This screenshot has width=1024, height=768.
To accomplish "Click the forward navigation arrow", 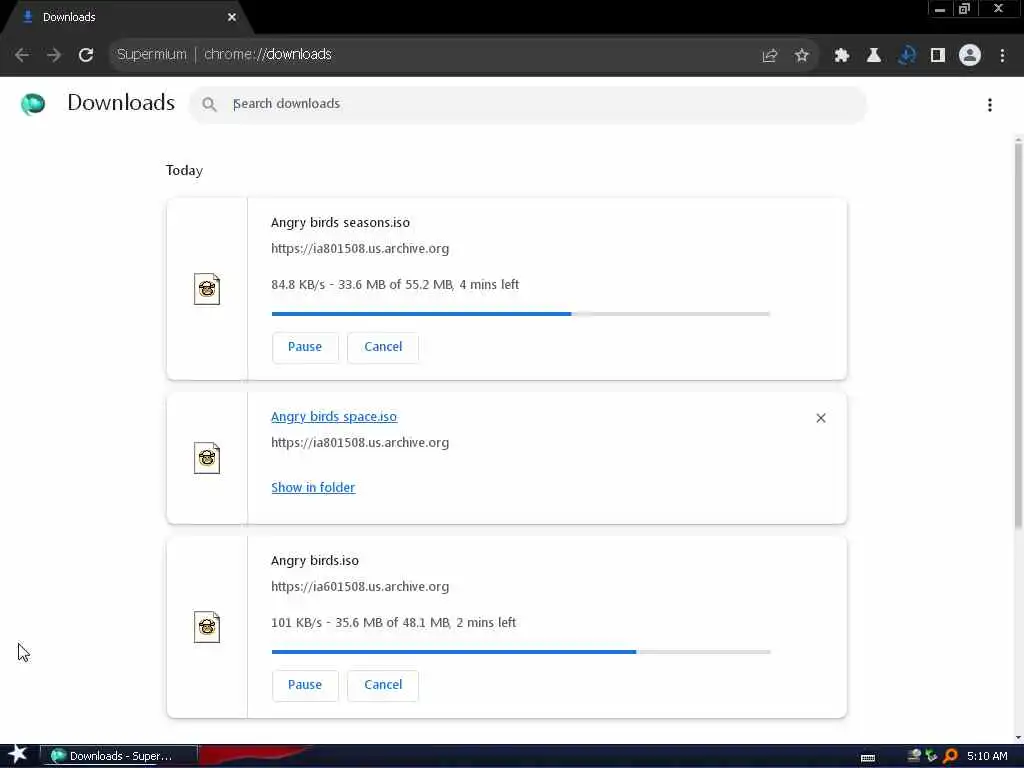I will tap(54, 55).
